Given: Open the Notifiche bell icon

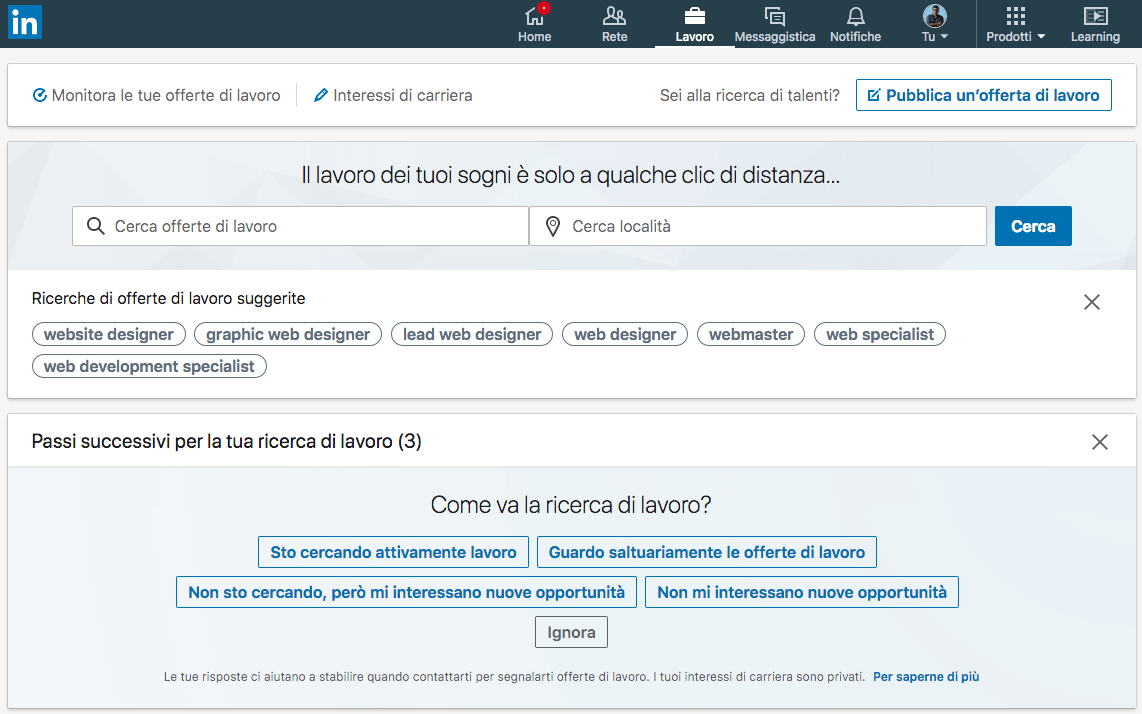Looking at the screenshot, I should [856, 15].
